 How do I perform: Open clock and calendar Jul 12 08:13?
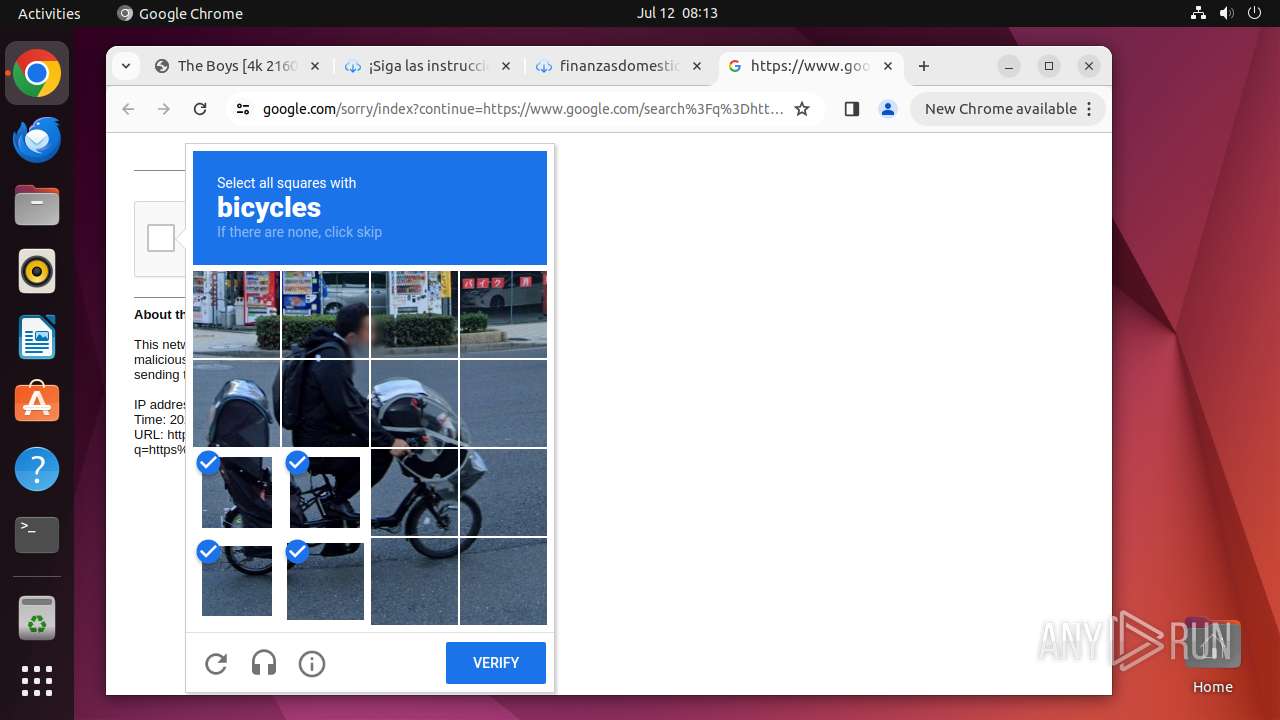pos(677,13)
